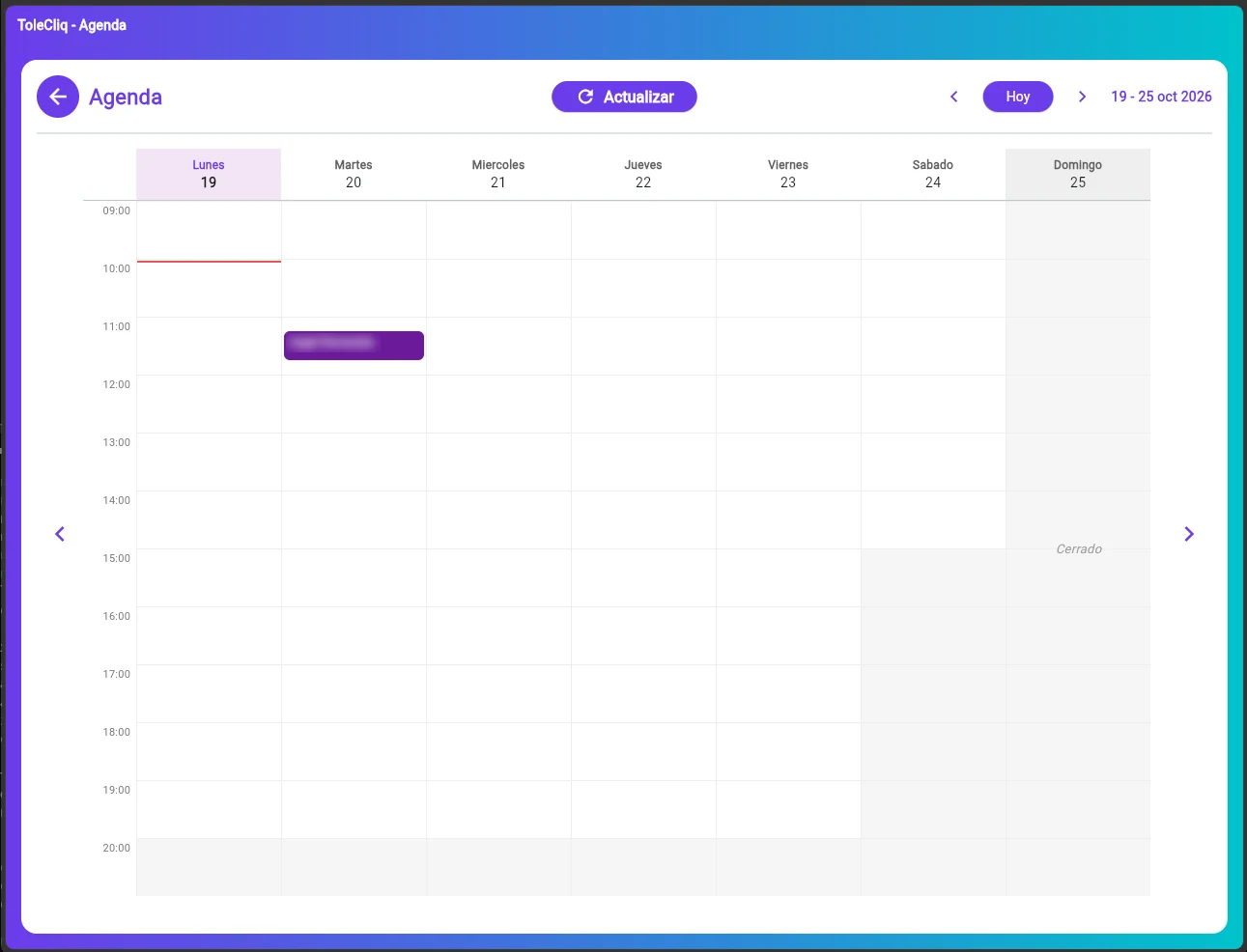The height and width of the screenshot is (952, 1247).
Task: Select the Miercoles 21 day header
Action: click(x=498, y=174)
